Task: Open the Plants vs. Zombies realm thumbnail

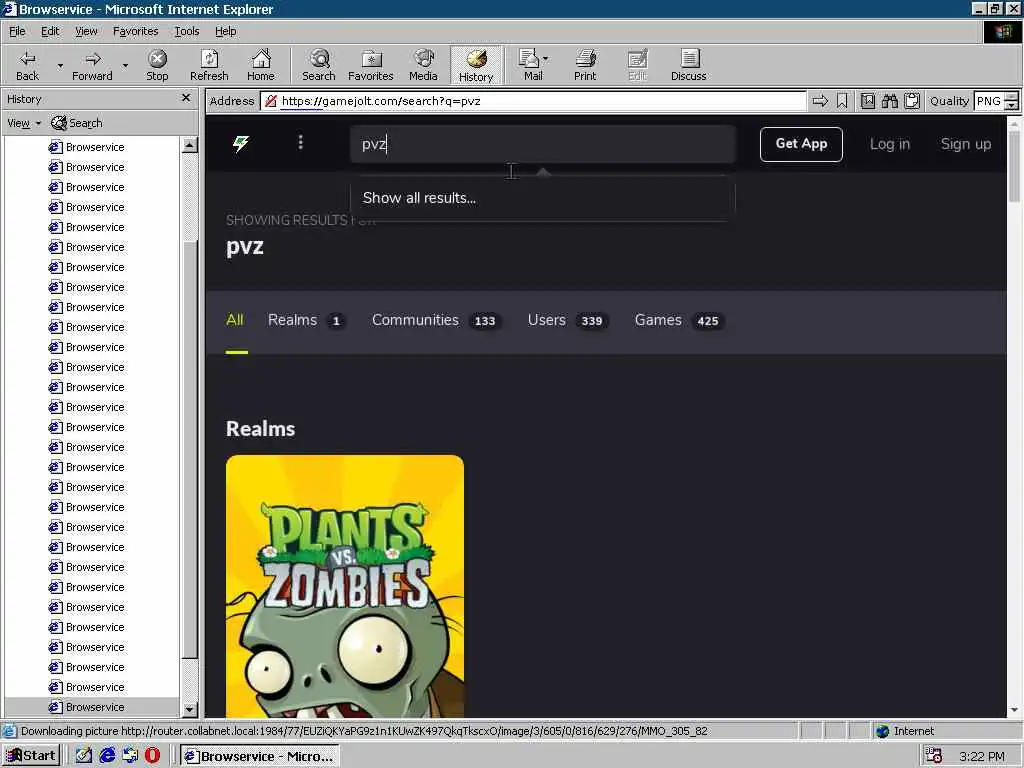Action: [x=345, y=586]
